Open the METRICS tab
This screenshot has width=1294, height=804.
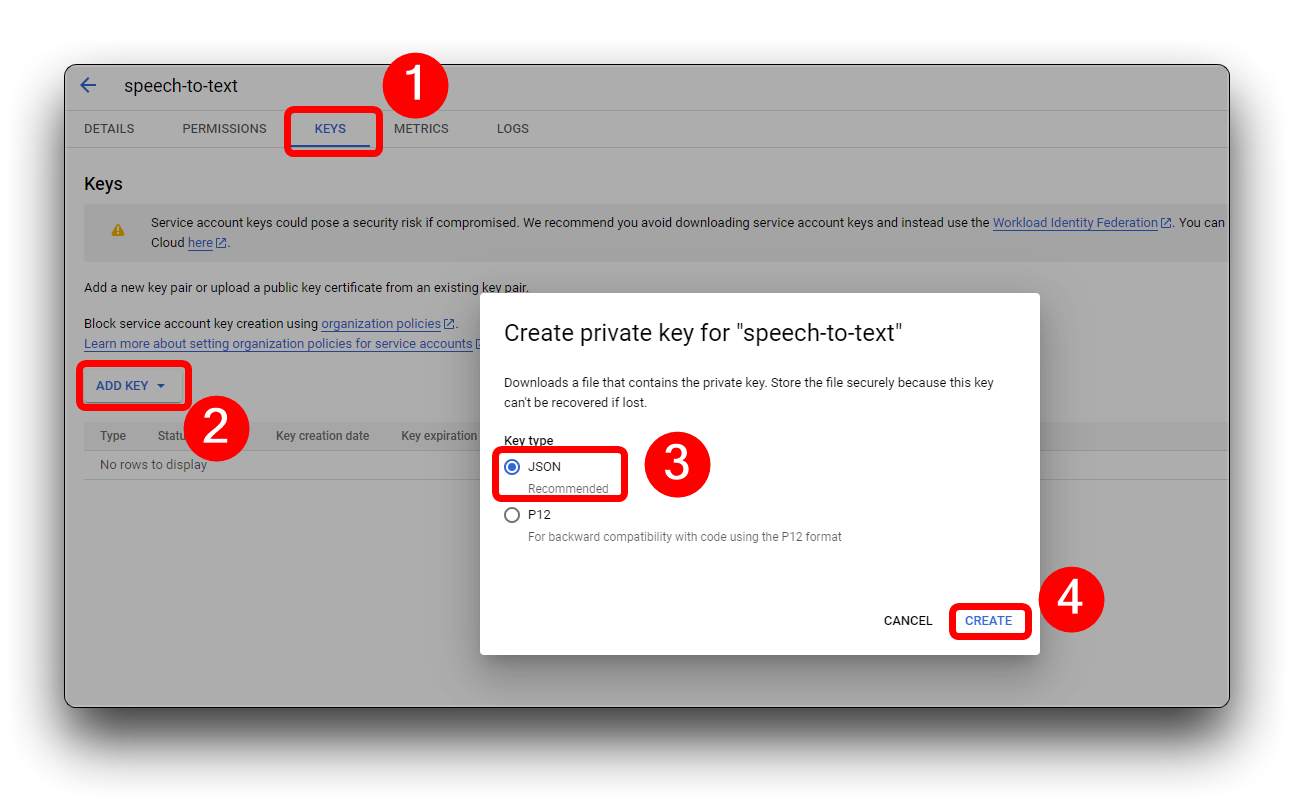[421, 129]
